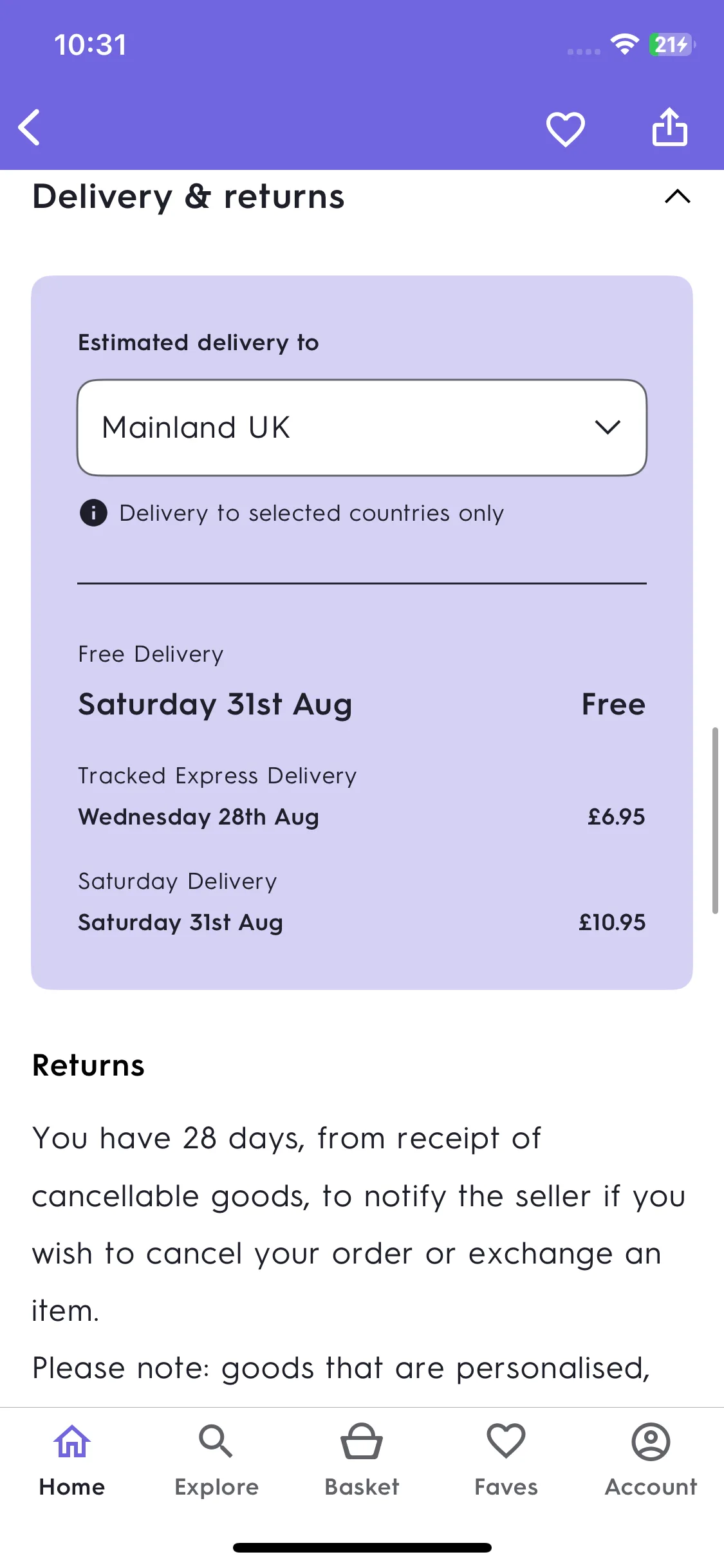Open the Faves heart icon
Viewport: 724px width, 1568px height.
506,1441
